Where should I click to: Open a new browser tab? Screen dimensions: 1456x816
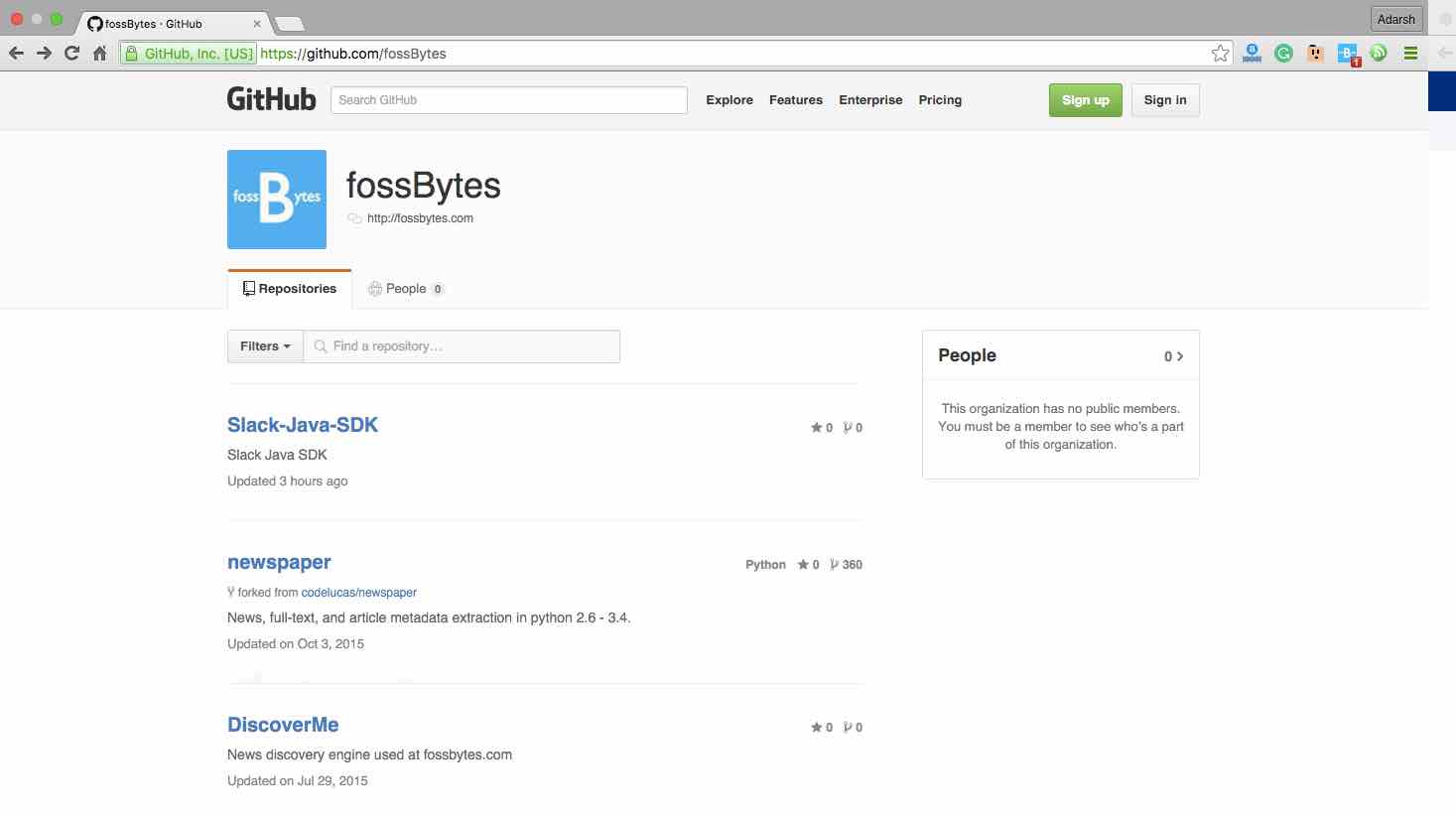pos(289,23)
